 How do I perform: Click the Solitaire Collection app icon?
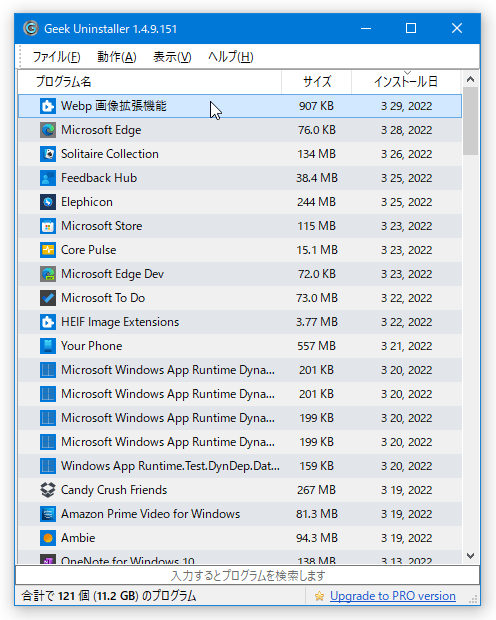click(x=48, y=154)
